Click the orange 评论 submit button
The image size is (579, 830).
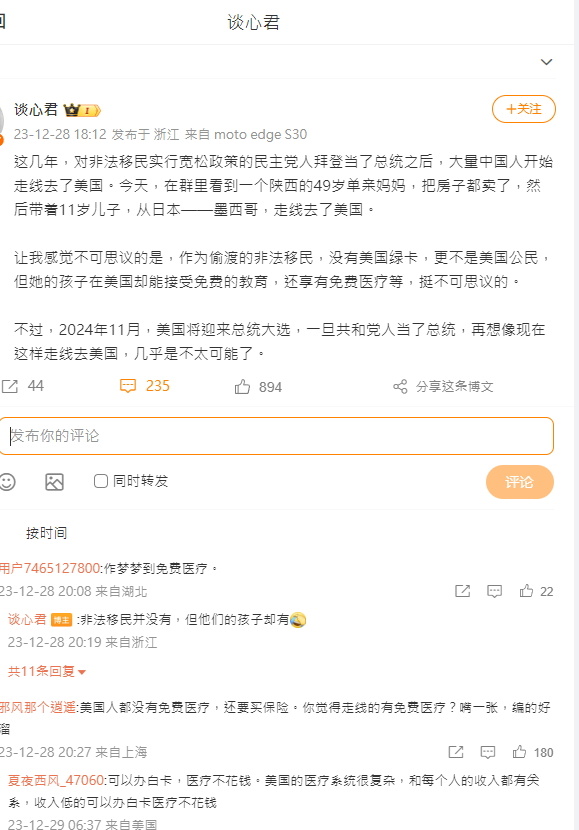coord(520,482)
